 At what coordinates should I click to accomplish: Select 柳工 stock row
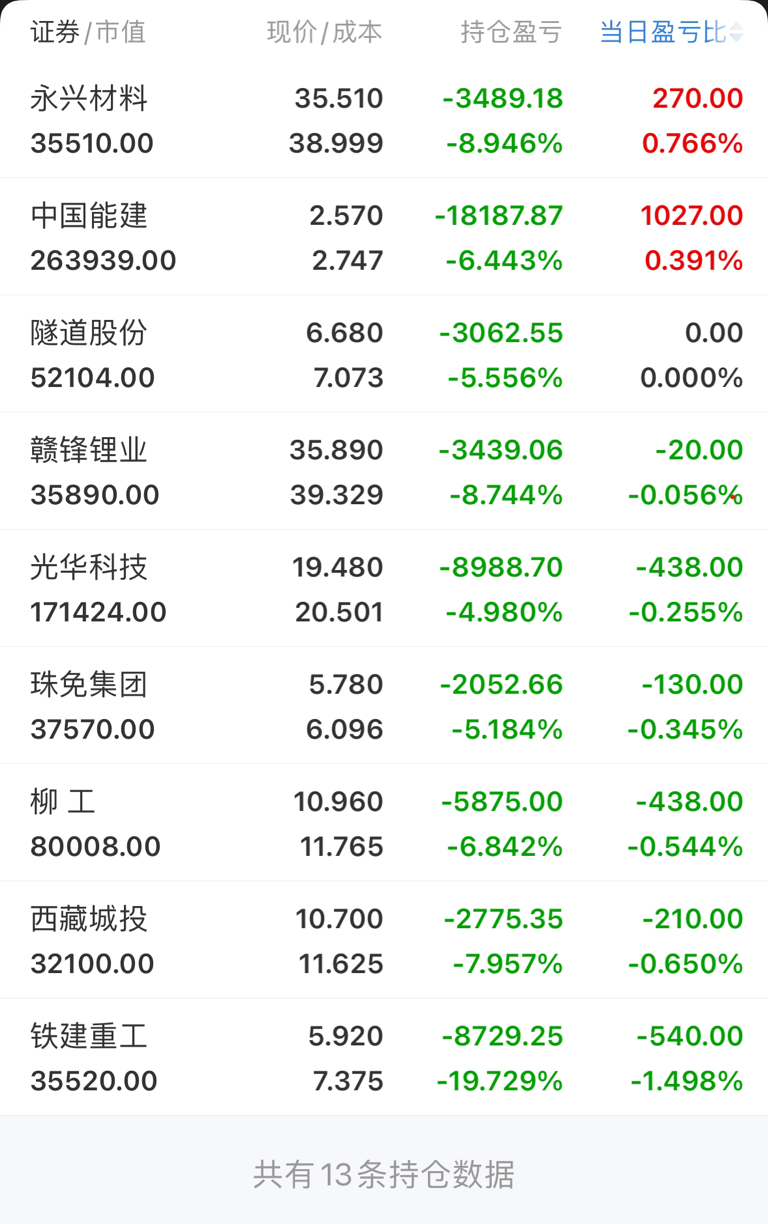coord(384,822)
